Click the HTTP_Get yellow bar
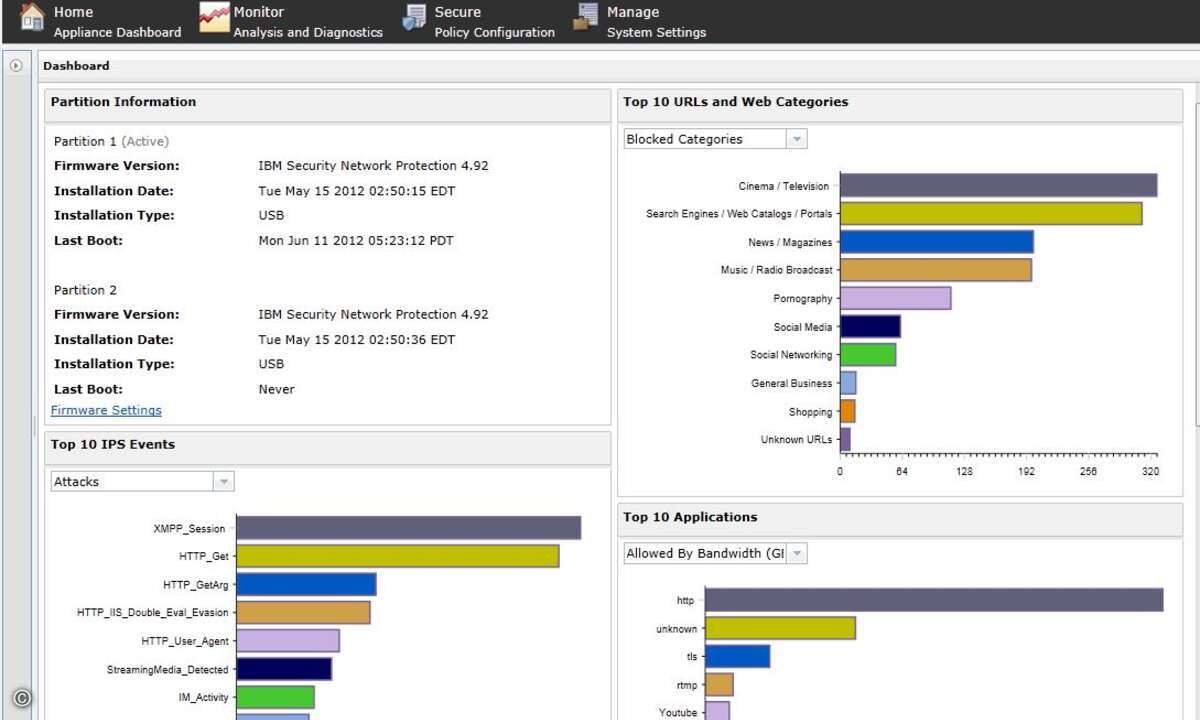 tap(397, 556)
